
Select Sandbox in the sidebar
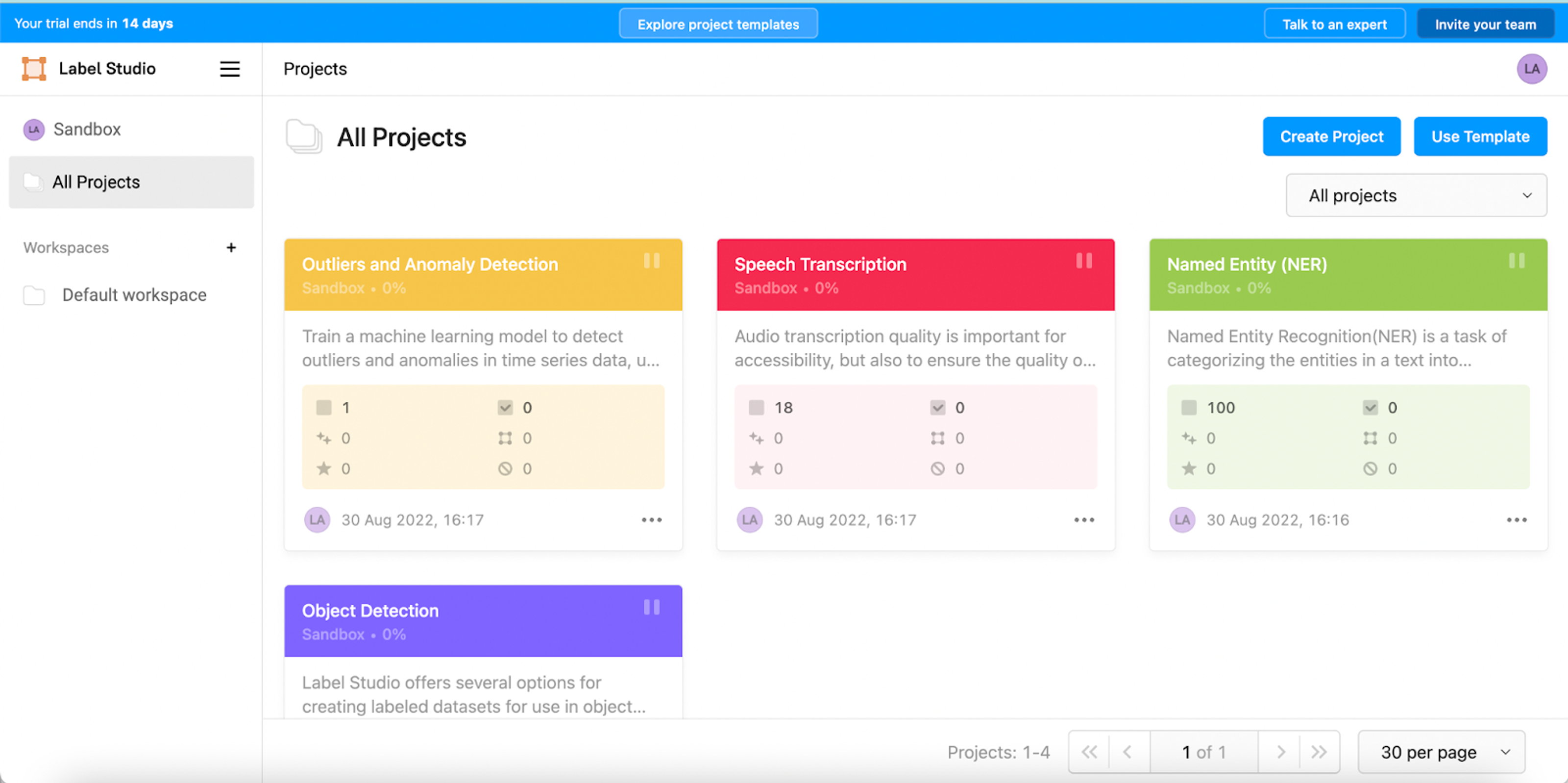pos(131,130)
